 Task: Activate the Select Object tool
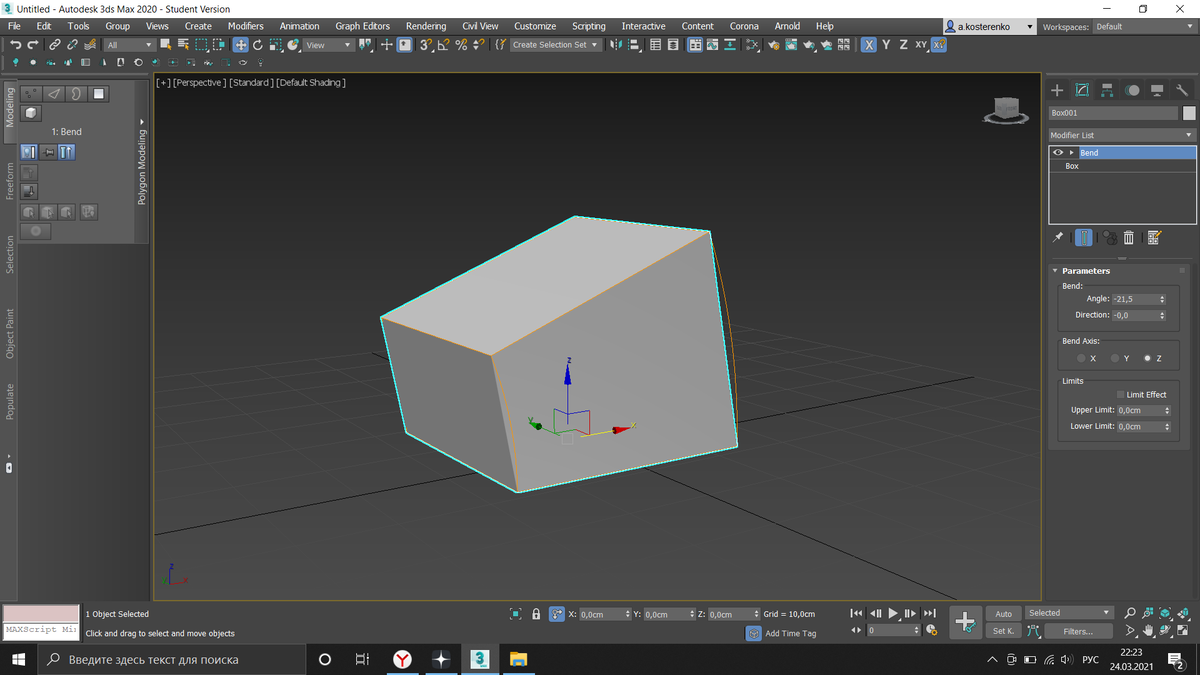(x=165, y=45)
